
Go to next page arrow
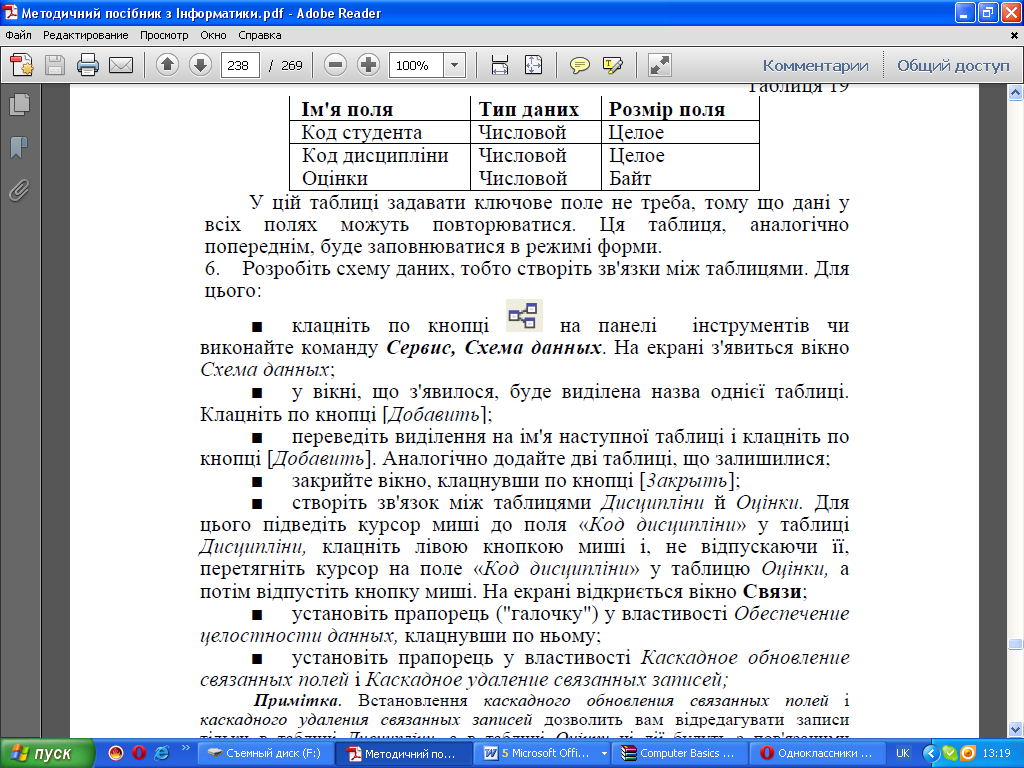click(x=200, y=65)
